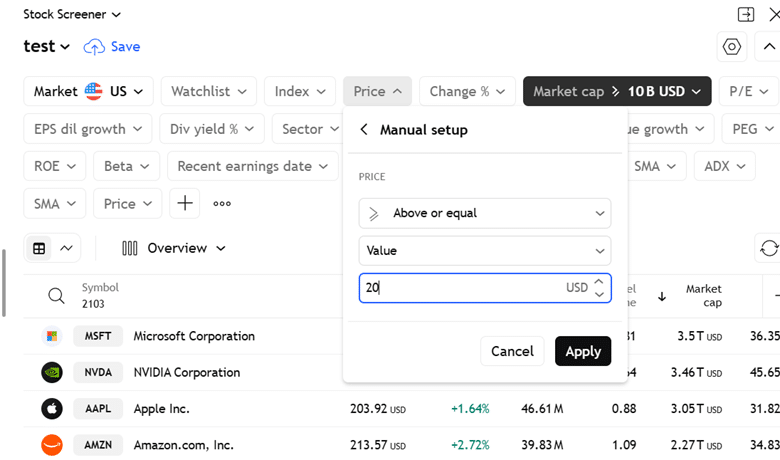Click the plus icon to add filter
This screenshot has width=780, height=460.
coord(185,203)
